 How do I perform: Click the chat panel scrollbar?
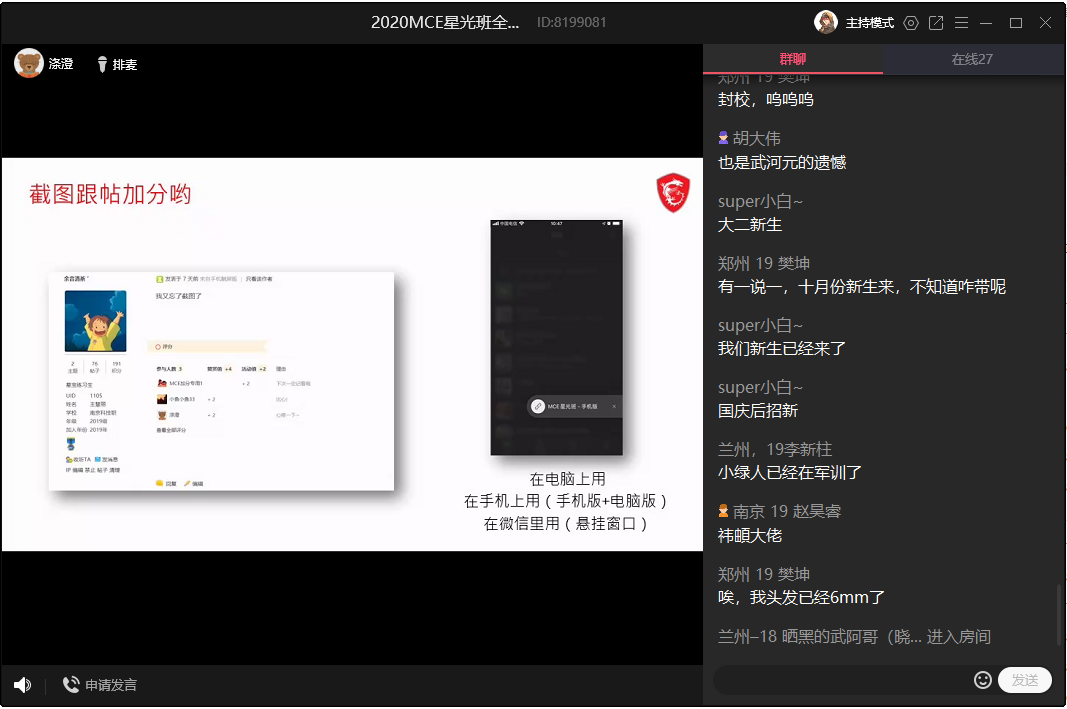click(x=1059, y=612)
